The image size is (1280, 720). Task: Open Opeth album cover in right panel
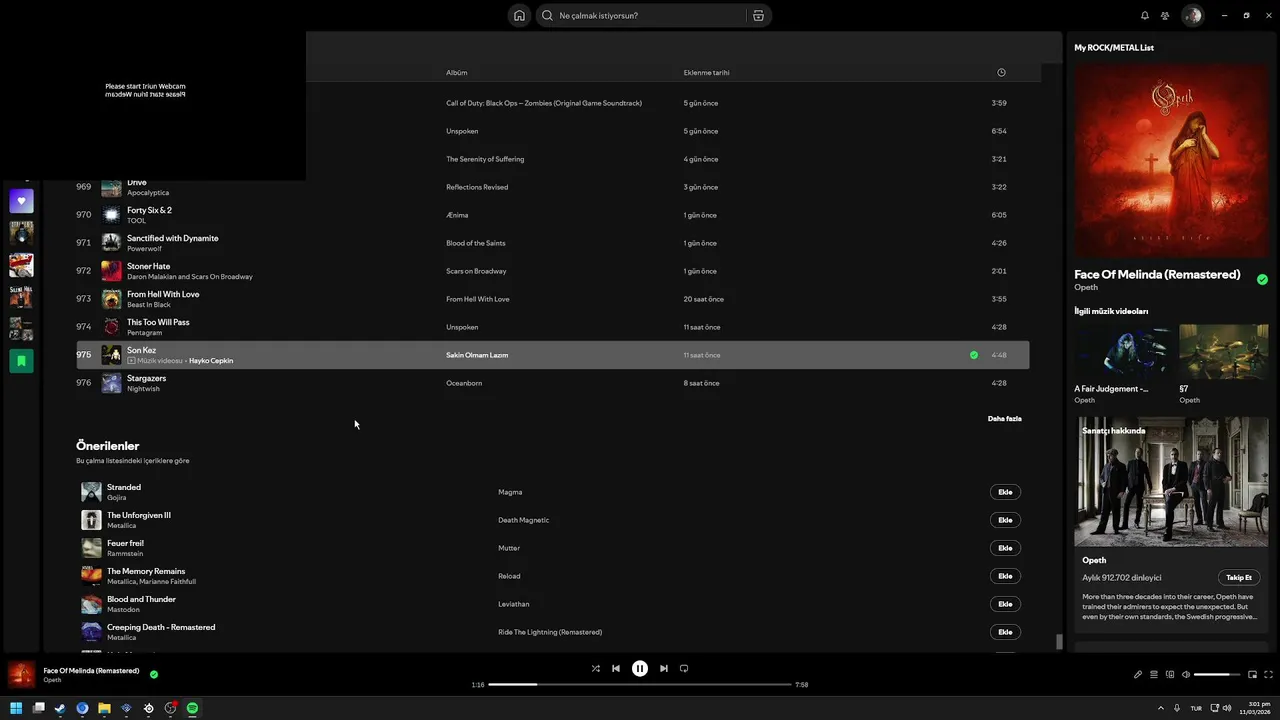pos(1171,161)
